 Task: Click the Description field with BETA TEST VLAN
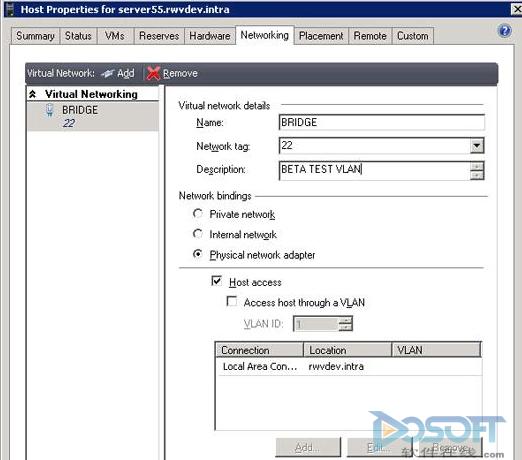(x=375, y=170)
